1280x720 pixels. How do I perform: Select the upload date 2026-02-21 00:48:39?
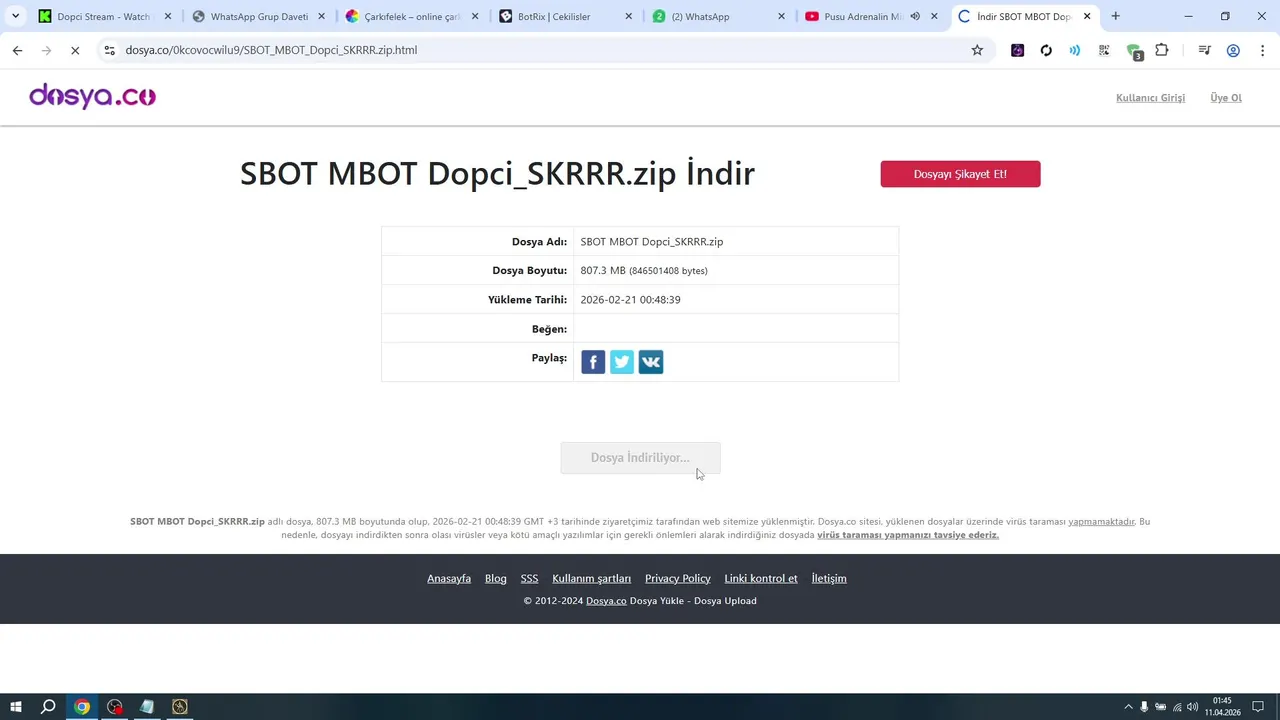coord(630,300)
